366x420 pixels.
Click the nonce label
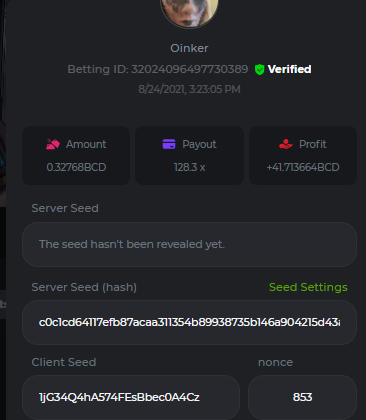[275, 362]
